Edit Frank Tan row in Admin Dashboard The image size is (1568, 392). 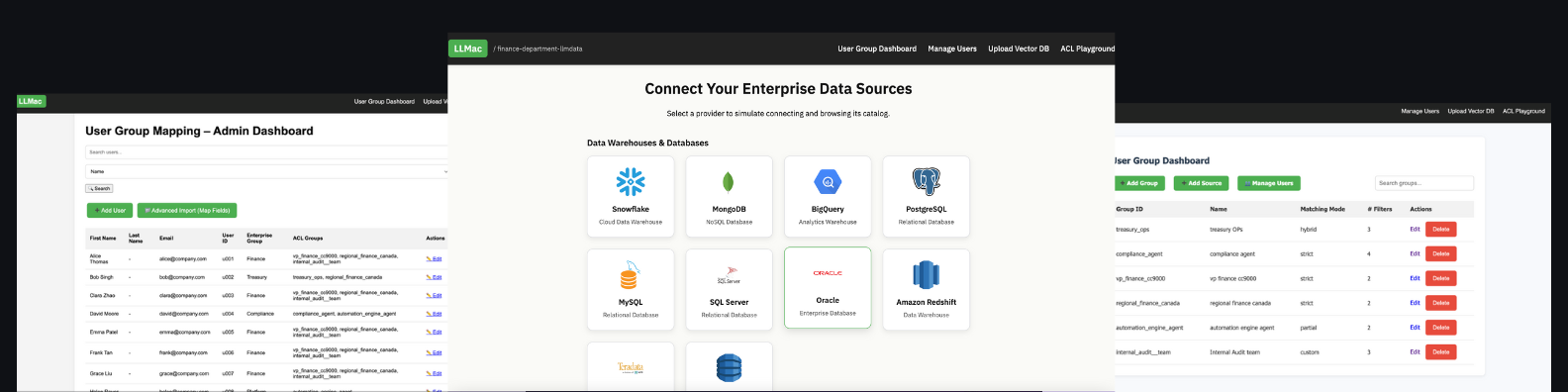[x=434, y=352]
